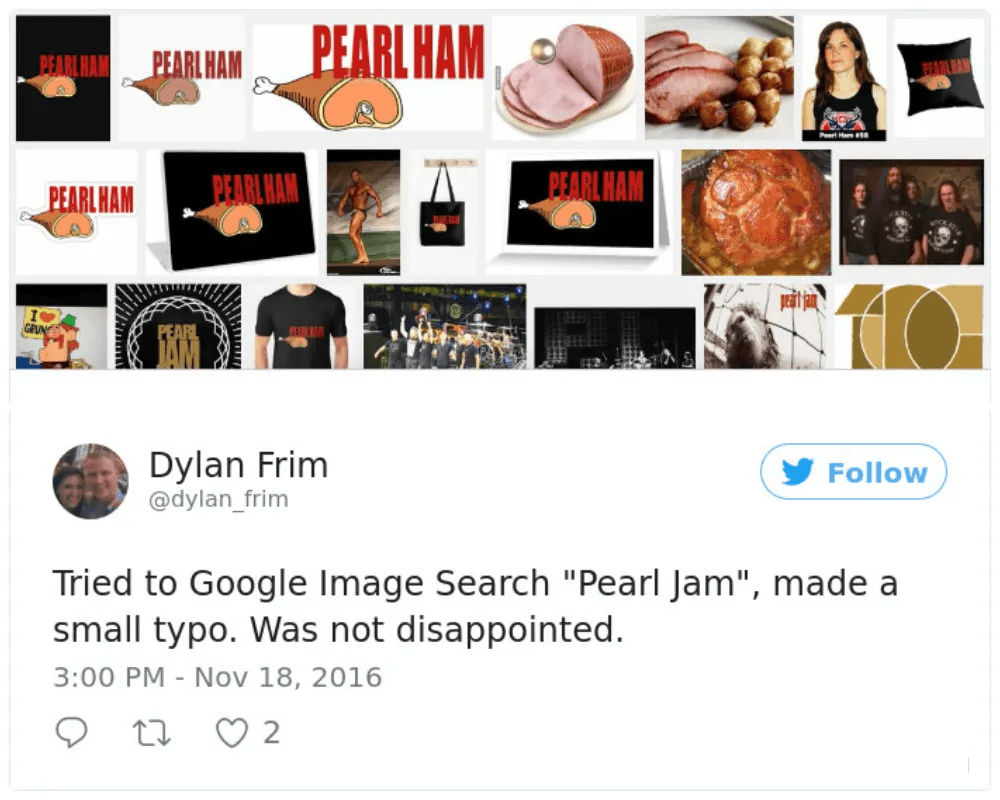
Task: Click the Twitter bird icon in Follow
Action: point(797,471)
